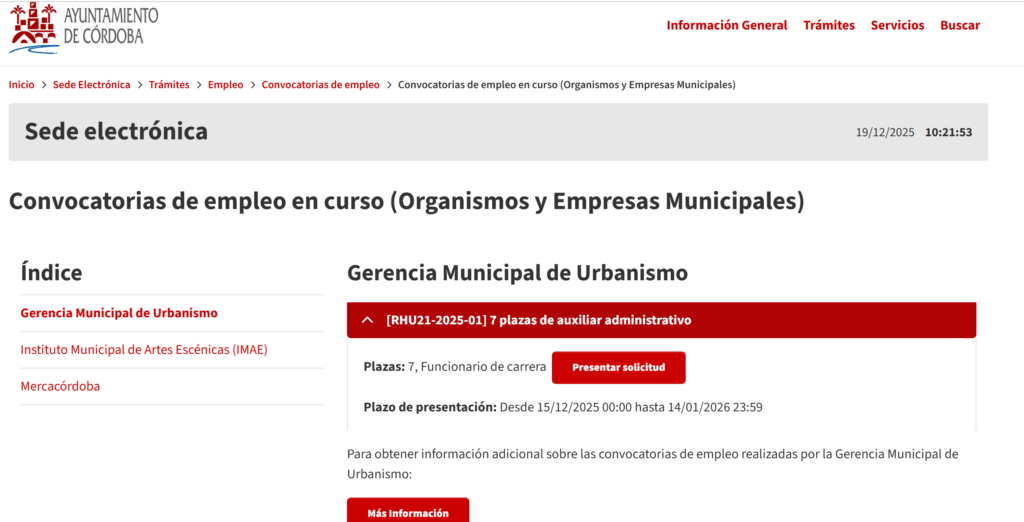Click the clock time 10:21:53
This screenshot has width=1024, height=522.
[948, 132]
